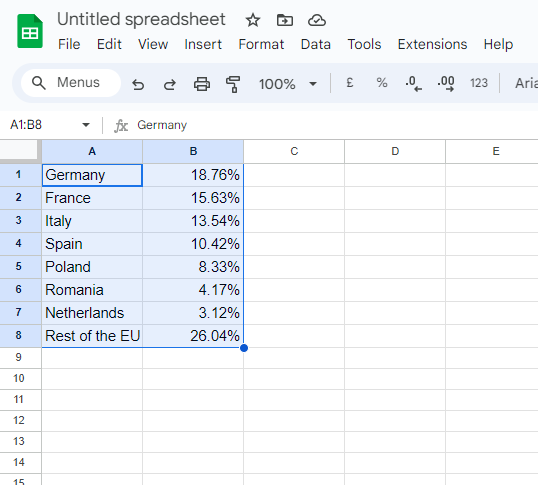
Task: Click the Print icon in toolbar
Action: pyautogui.click(x=202, y=84)
